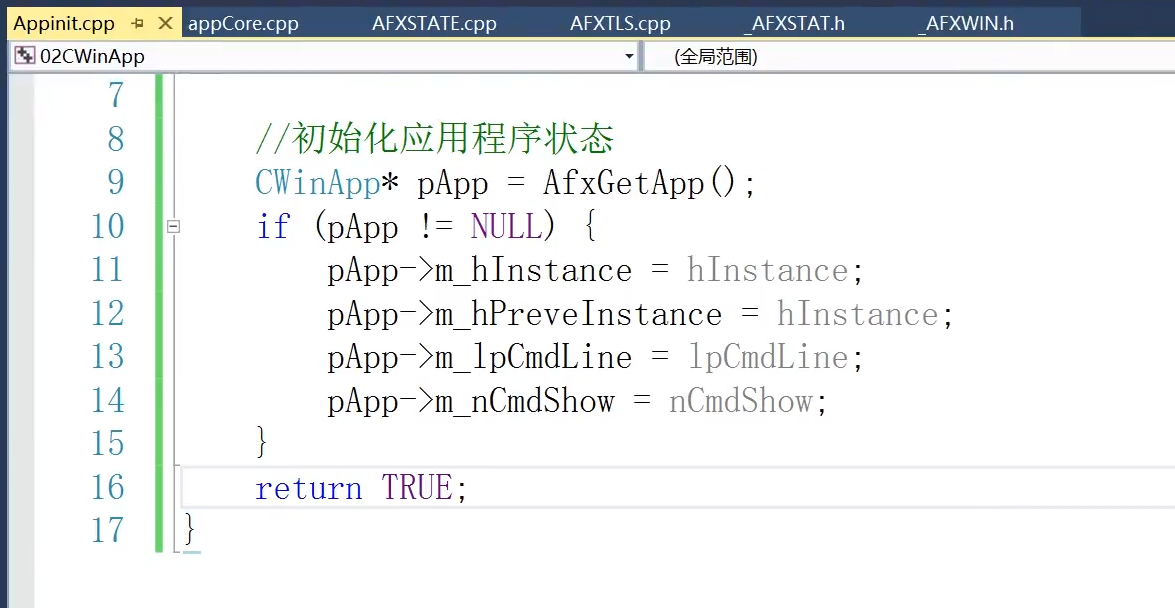Collapse the if block at line 10
The height and width of the screenshot is (608, 1175).
click(x=173, y=226)
